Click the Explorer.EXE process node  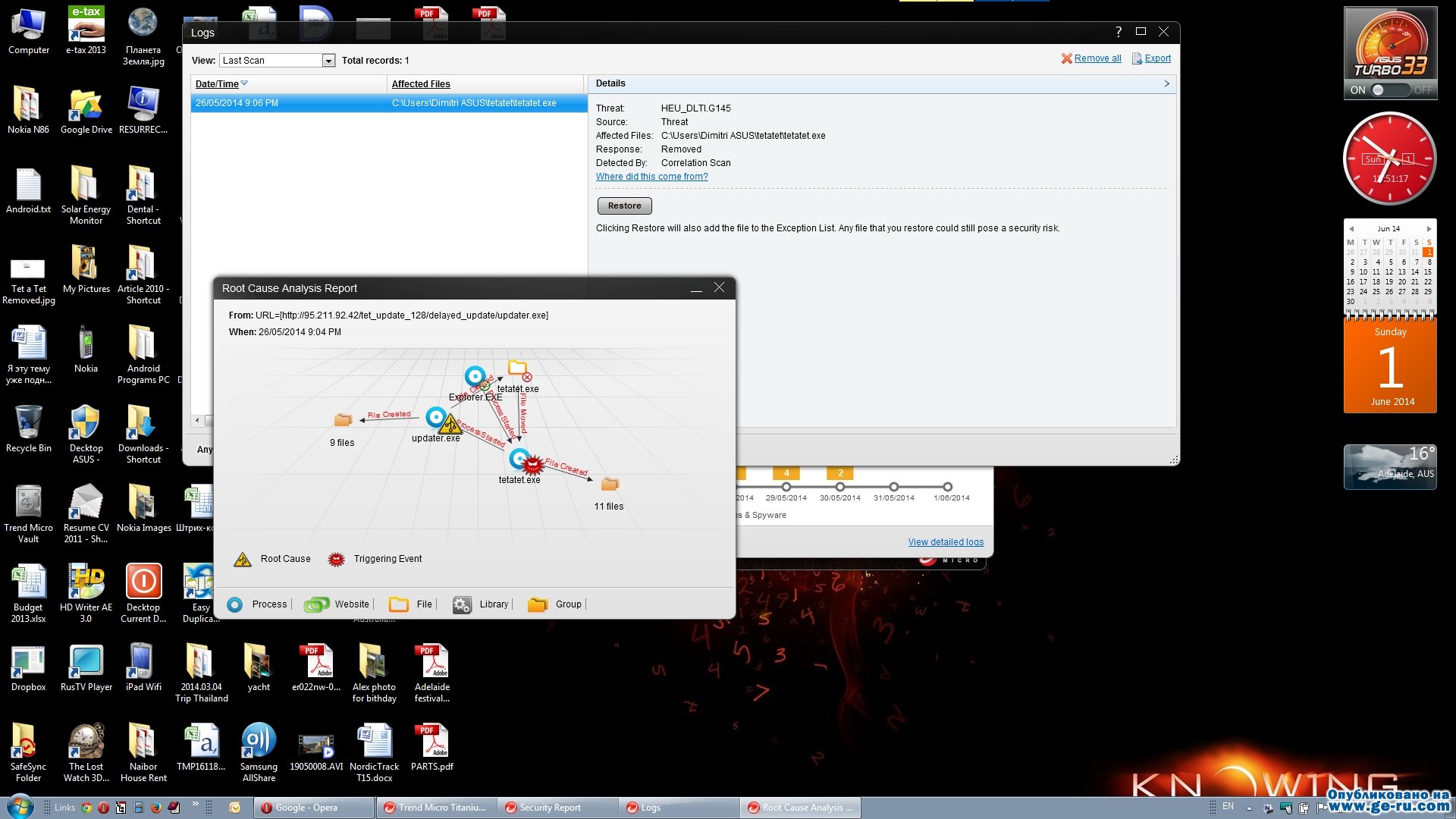[475, 376]
